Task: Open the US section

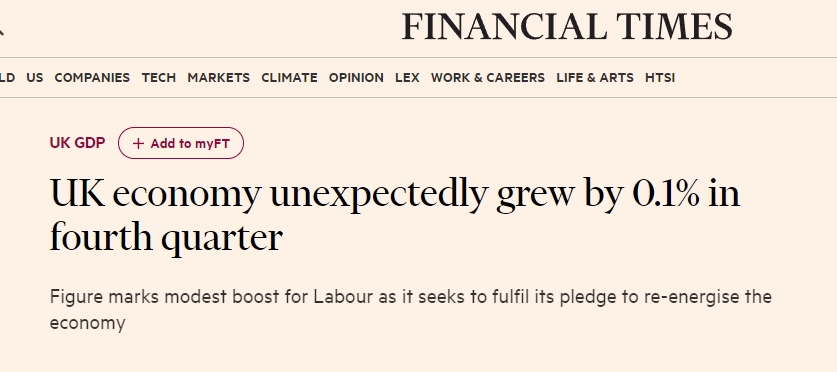Action: (x=35, y=78)
